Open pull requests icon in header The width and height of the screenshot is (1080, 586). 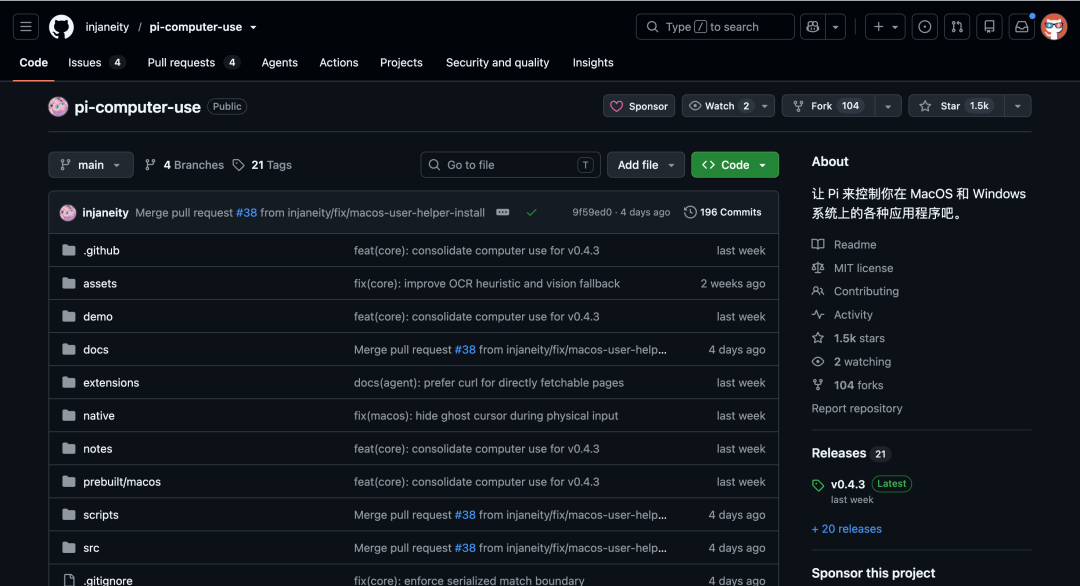[x=957, y=27]
